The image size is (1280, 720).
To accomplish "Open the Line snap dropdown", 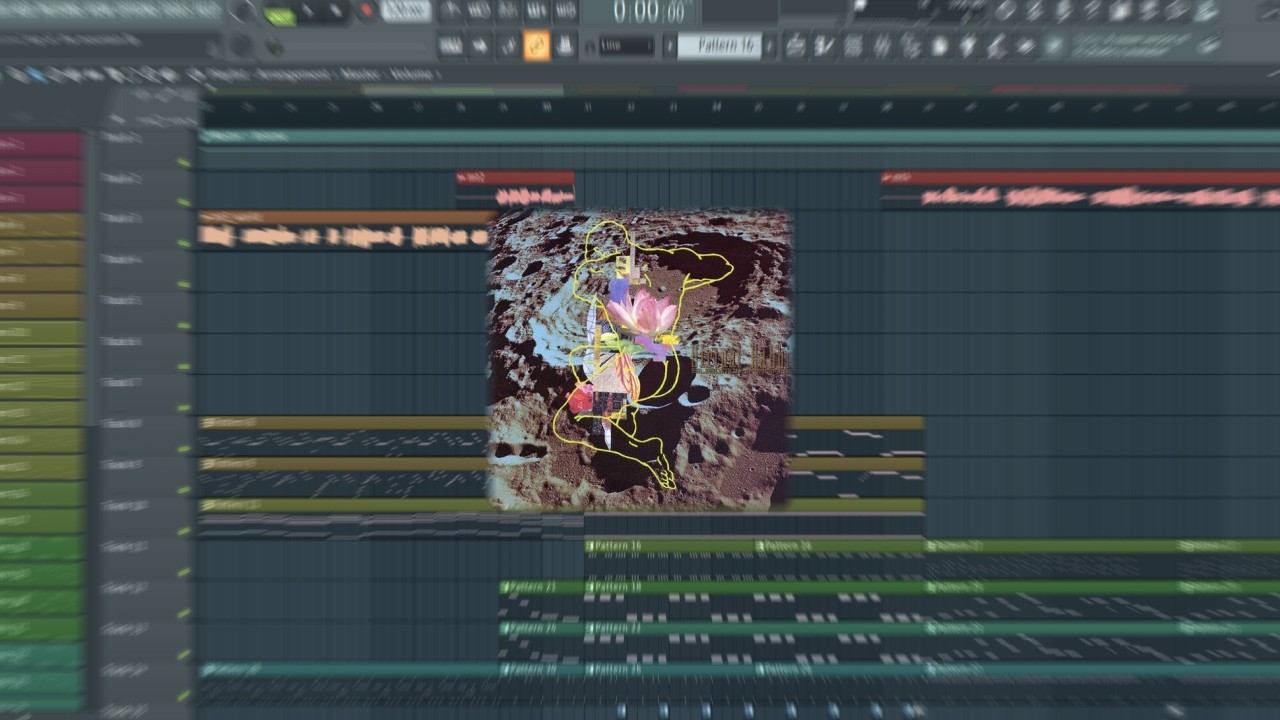I will (627, 46).
